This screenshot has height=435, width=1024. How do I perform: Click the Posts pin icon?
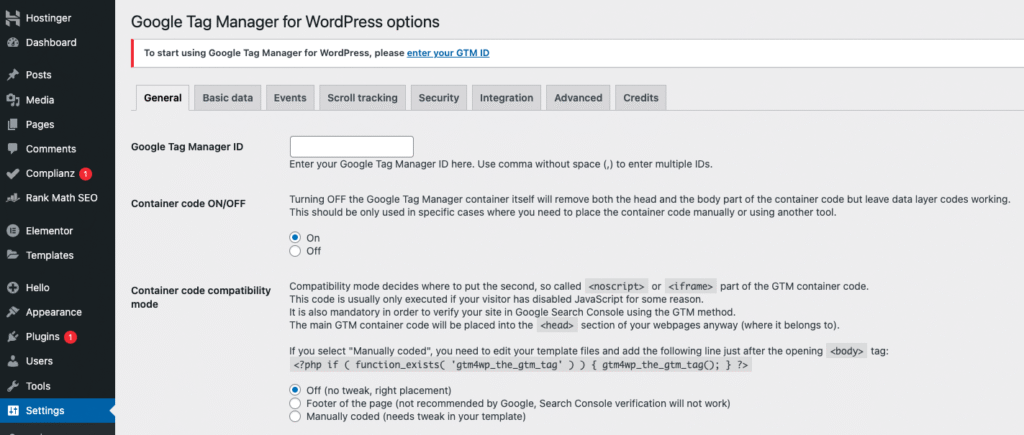pyautogui.click(x=13, y=75)
